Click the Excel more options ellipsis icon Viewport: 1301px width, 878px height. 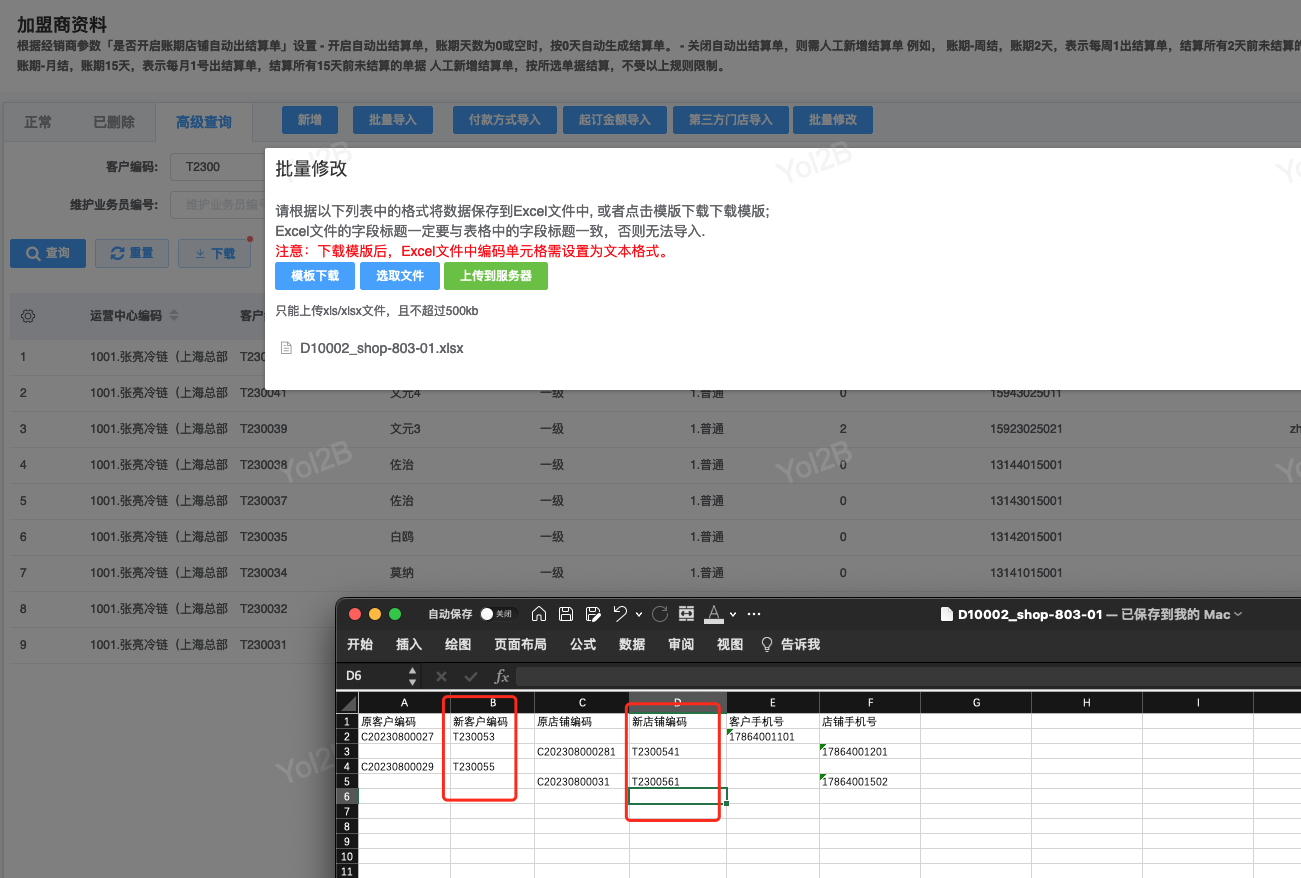coord(754,614)
